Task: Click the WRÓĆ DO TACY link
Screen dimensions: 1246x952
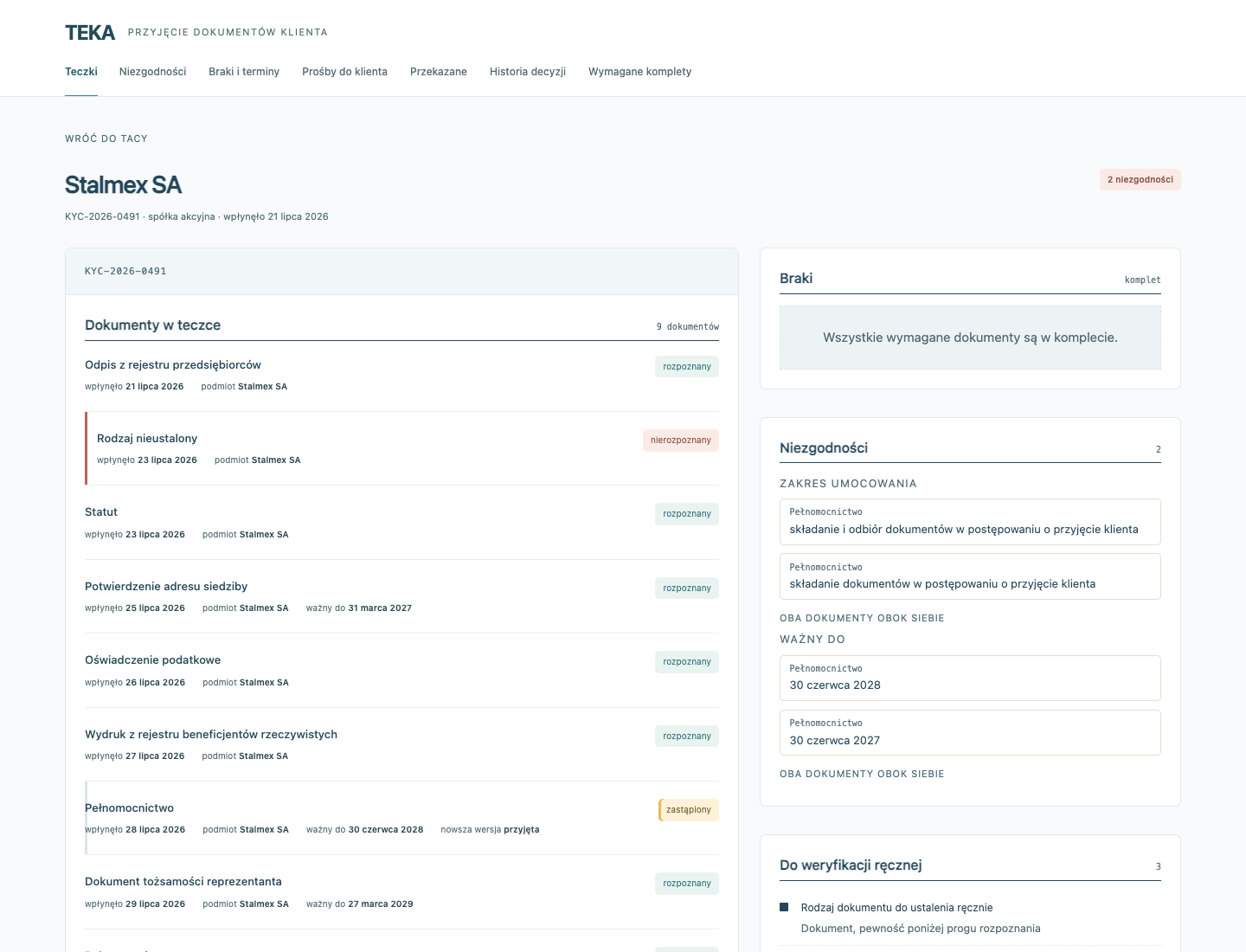Action: pos(106,138)
